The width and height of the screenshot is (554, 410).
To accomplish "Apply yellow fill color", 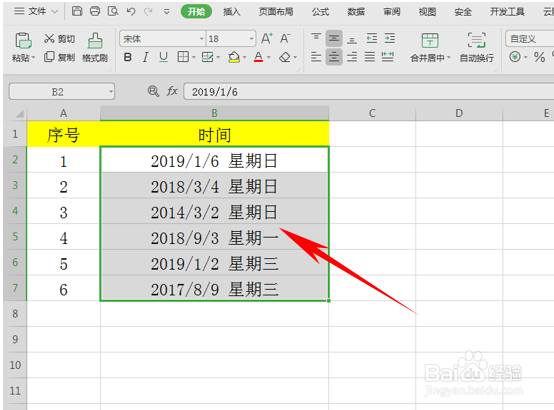I will [234, 57].
